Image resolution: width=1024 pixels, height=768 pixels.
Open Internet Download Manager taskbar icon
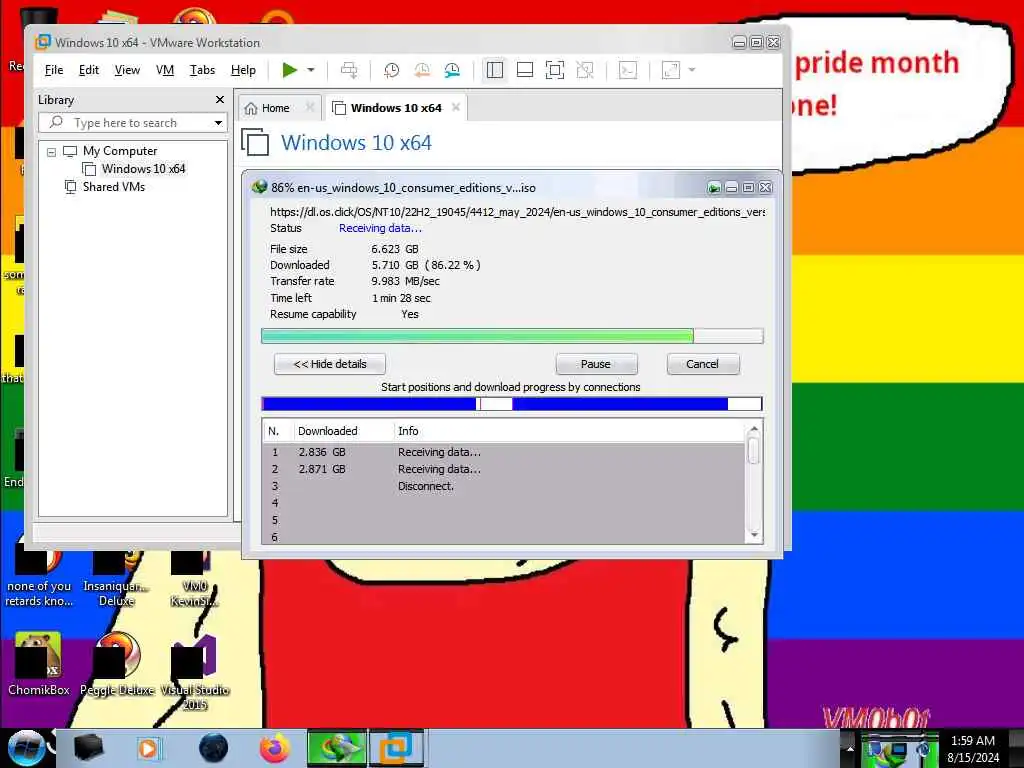pos(337,748)
